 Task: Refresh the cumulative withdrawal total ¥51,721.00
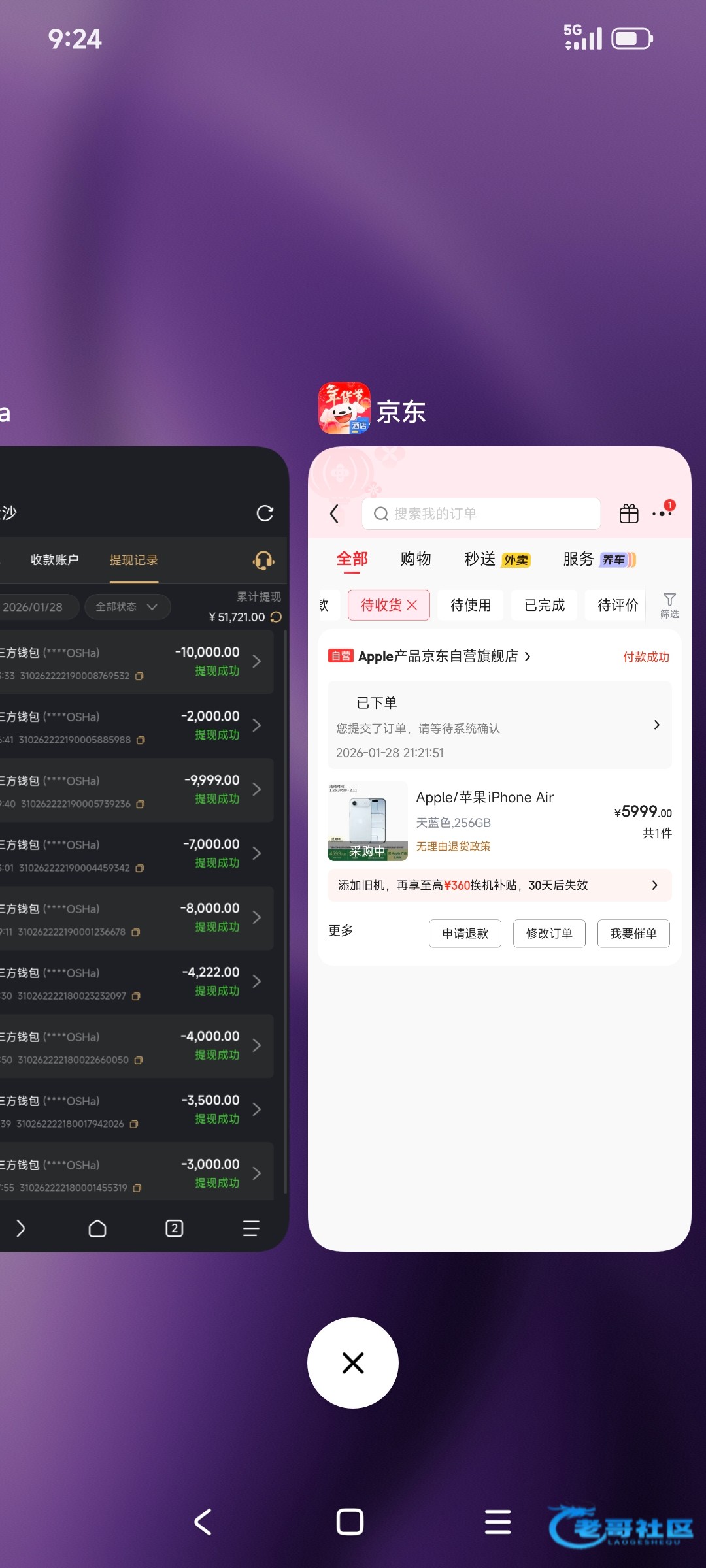pos(277,617)
